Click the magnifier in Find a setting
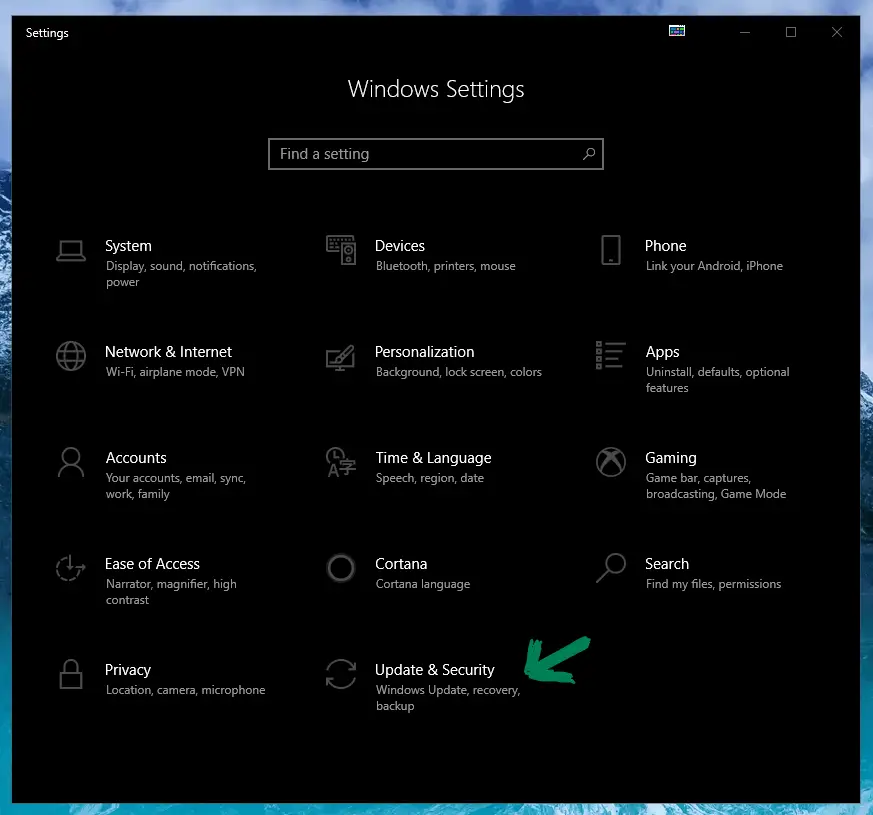 click(x=589, y=154)
